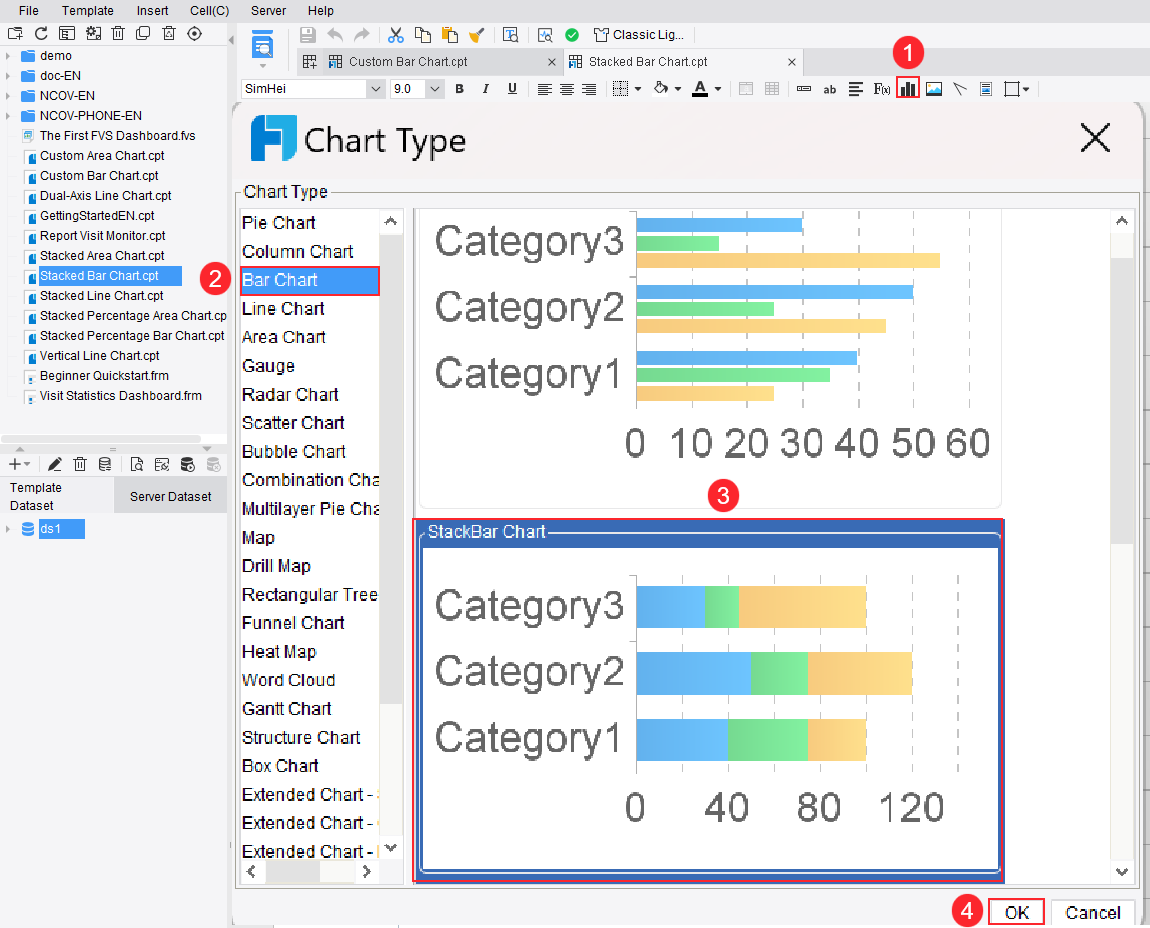Click the Paste clipboard icon
This screenshot has width=1150, height=928.
pyautogui.click(x=450, y=34)
